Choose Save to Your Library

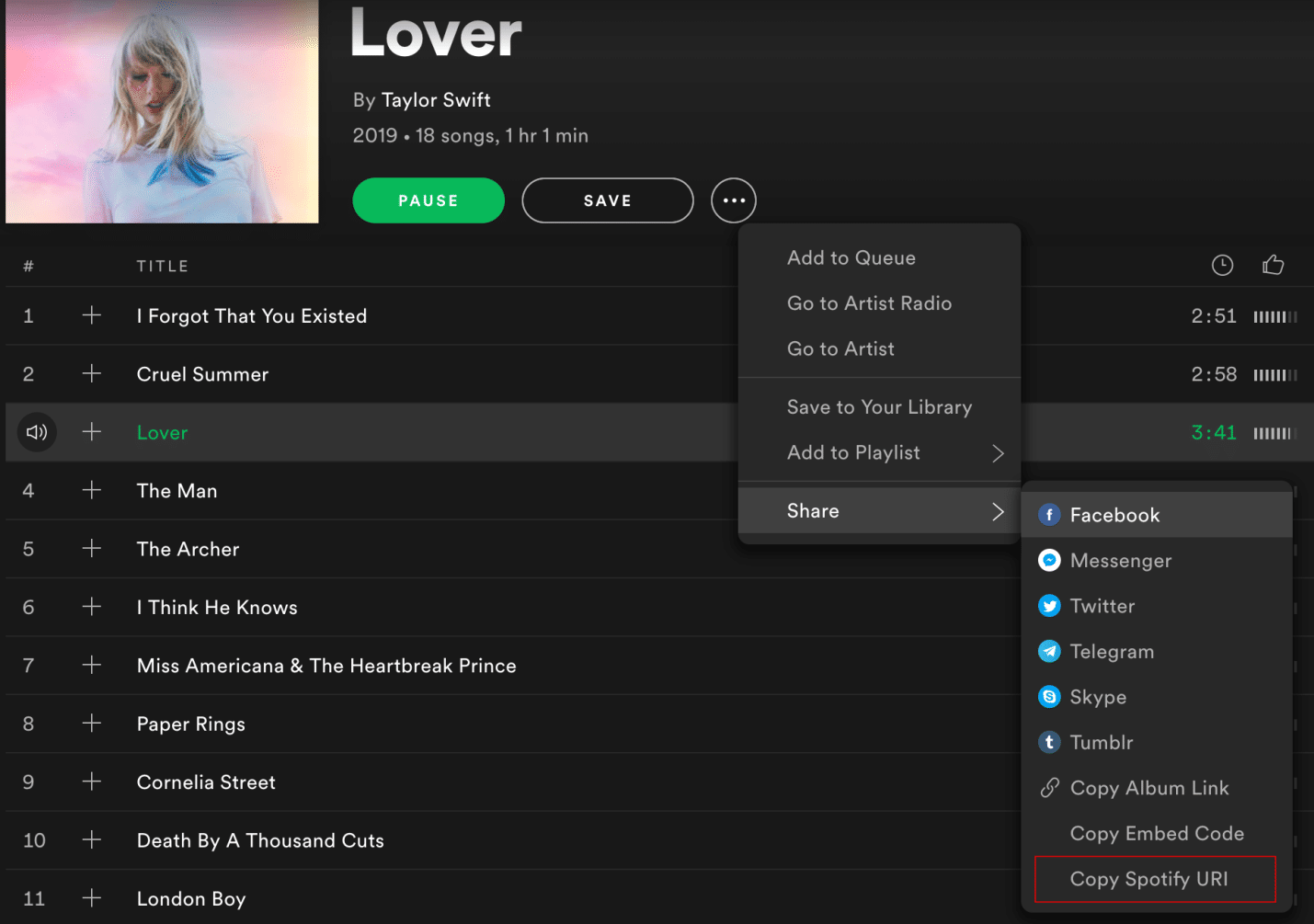pos(879,407)
